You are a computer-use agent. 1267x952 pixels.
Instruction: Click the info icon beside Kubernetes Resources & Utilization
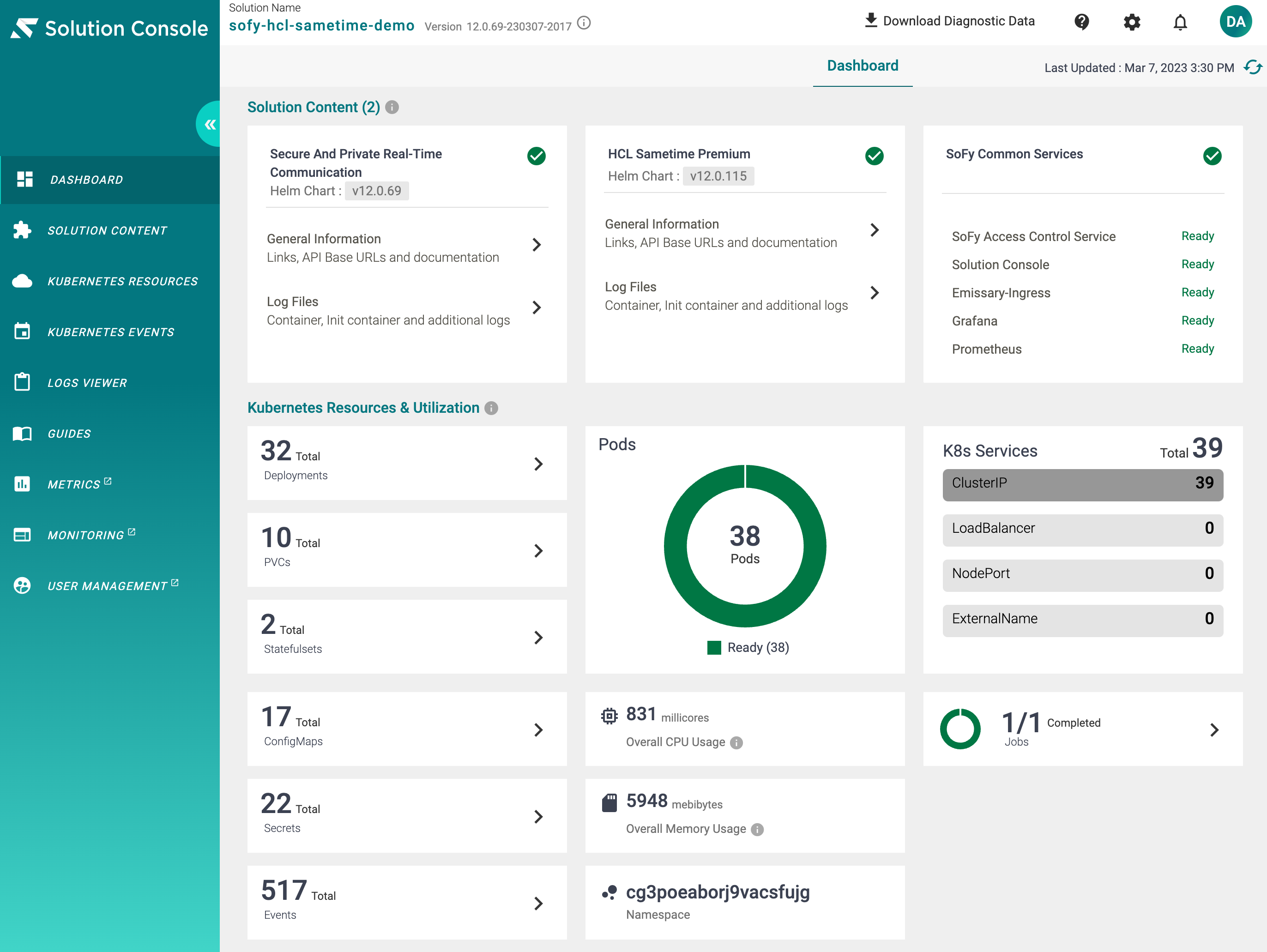pos(491,408)
